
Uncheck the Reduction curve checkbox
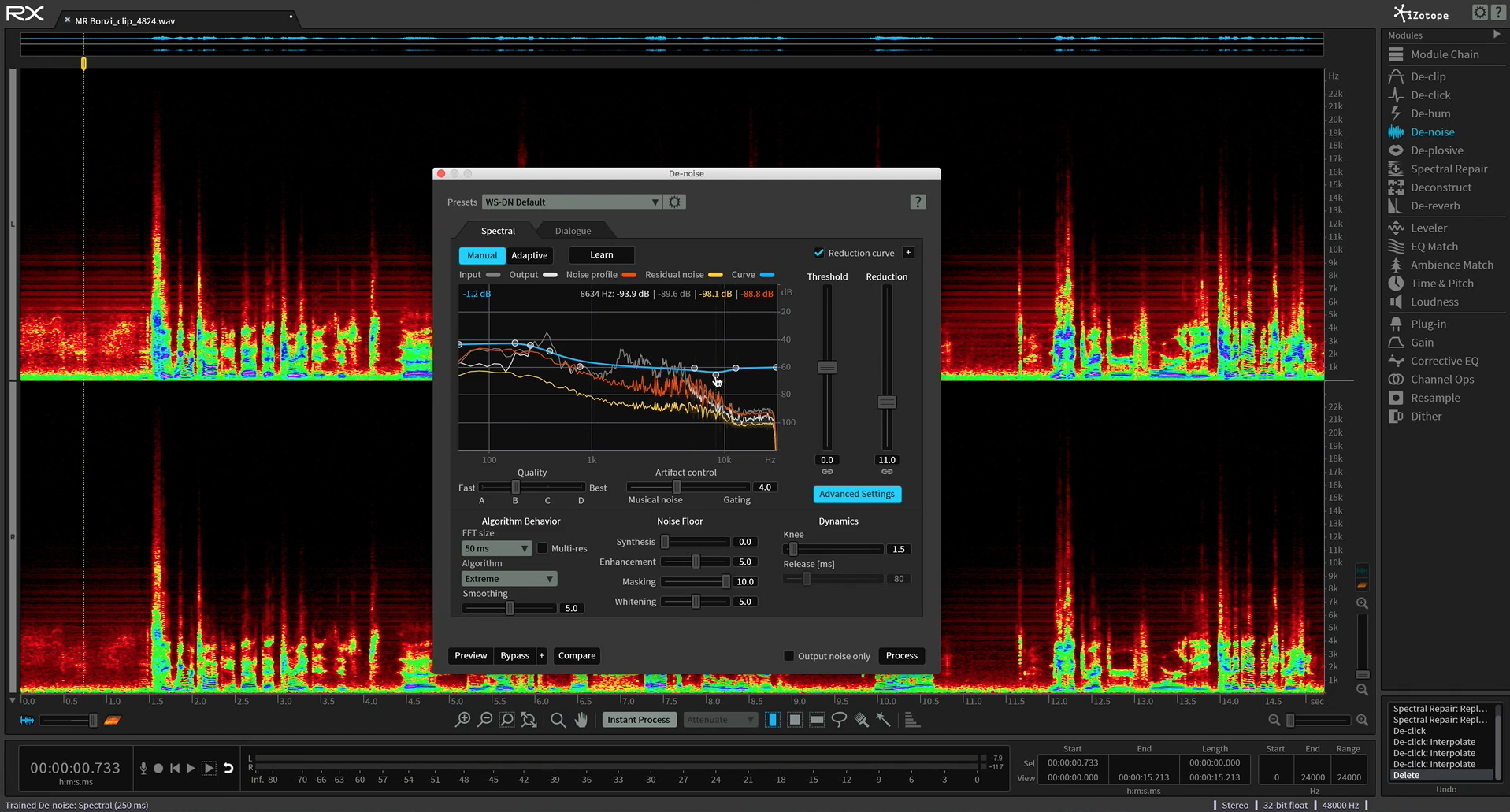click(819, 253)
